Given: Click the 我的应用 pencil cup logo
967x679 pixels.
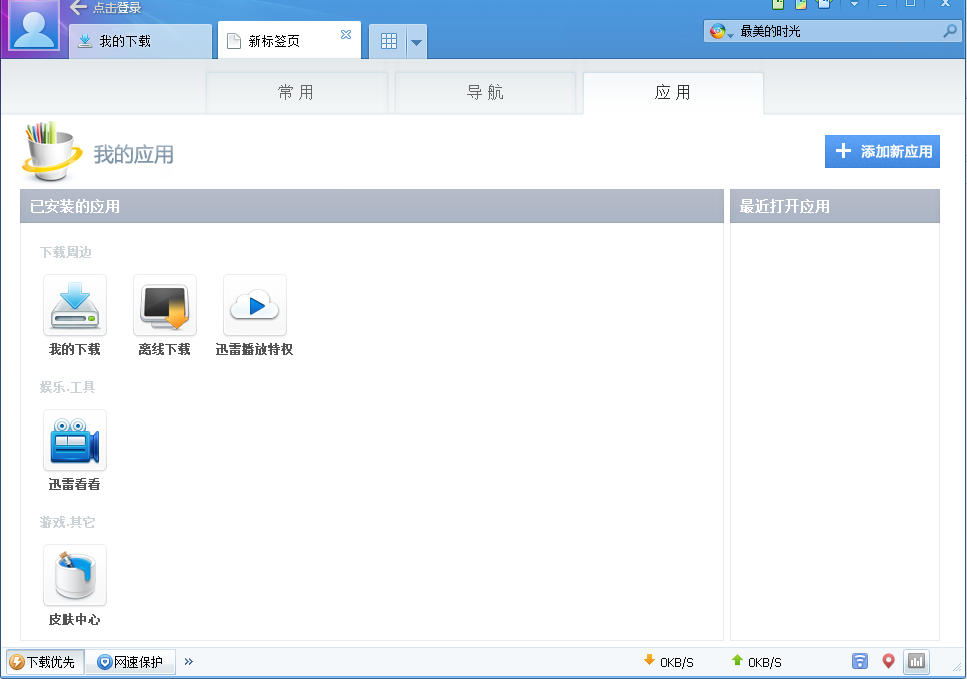Looking at the screenshot, I should coord(52,151).
